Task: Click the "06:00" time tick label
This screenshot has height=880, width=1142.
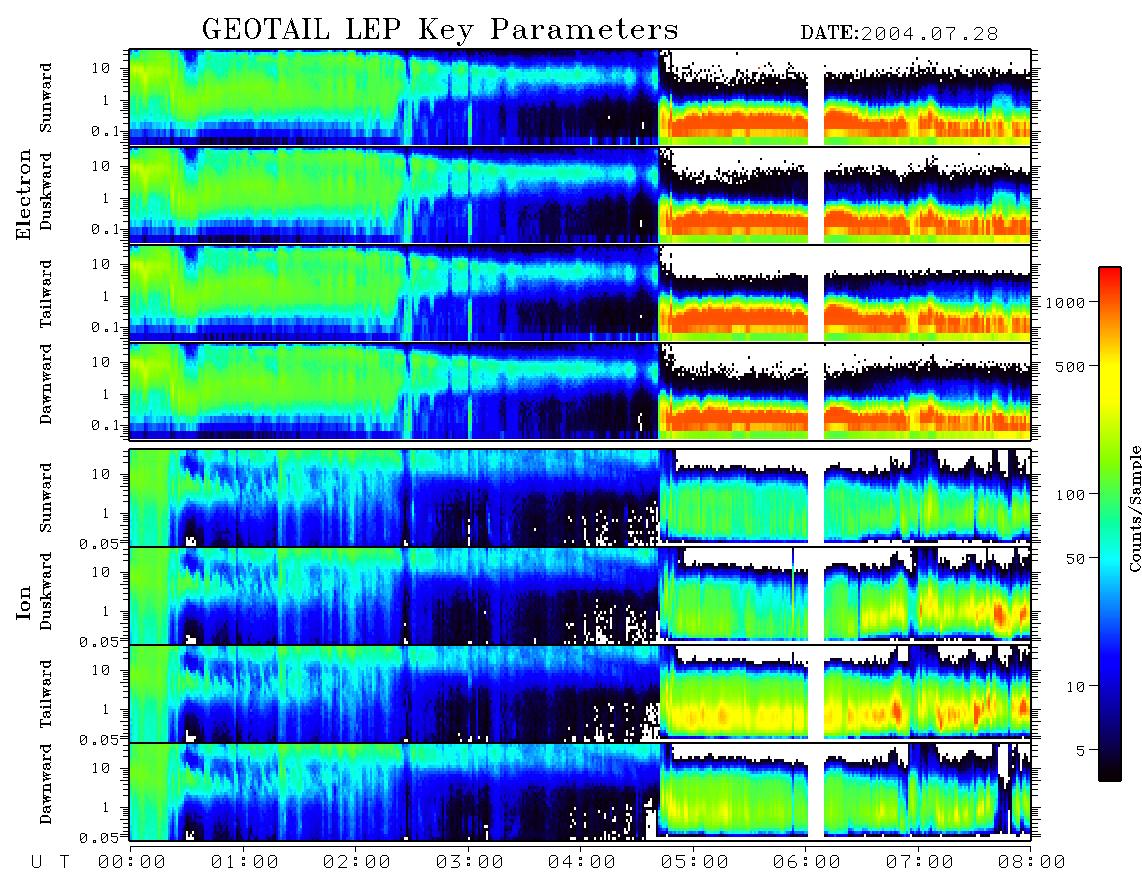Action: pyautogui.click(x=807, y=863)
